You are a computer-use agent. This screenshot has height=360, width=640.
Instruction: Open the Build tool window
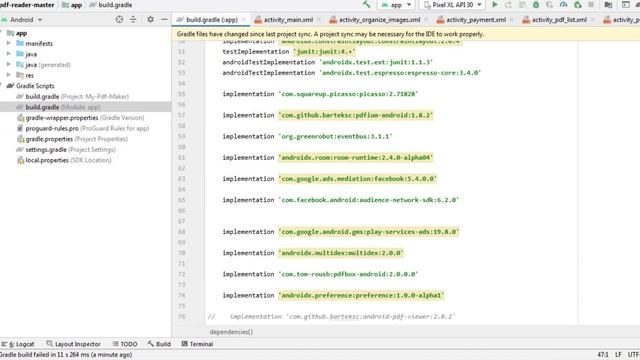(159, 344)
